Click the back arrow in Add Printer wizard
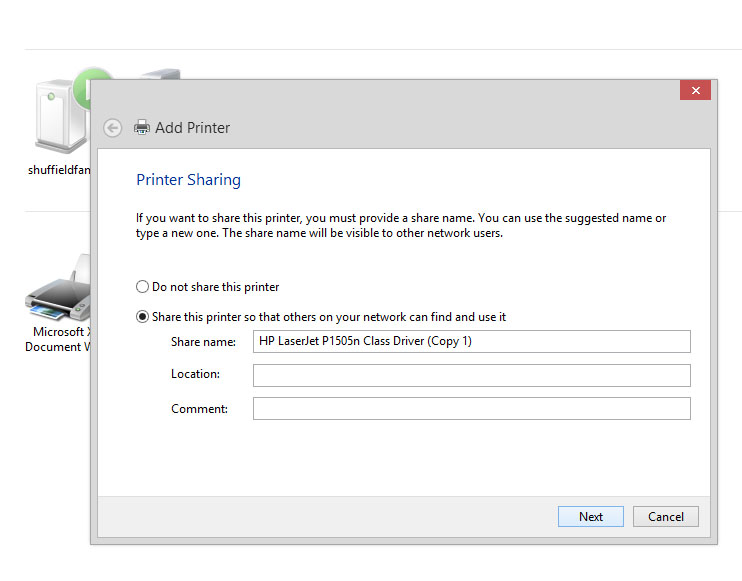742x581 pixels. pyautogui.click(x=113, y=128)
